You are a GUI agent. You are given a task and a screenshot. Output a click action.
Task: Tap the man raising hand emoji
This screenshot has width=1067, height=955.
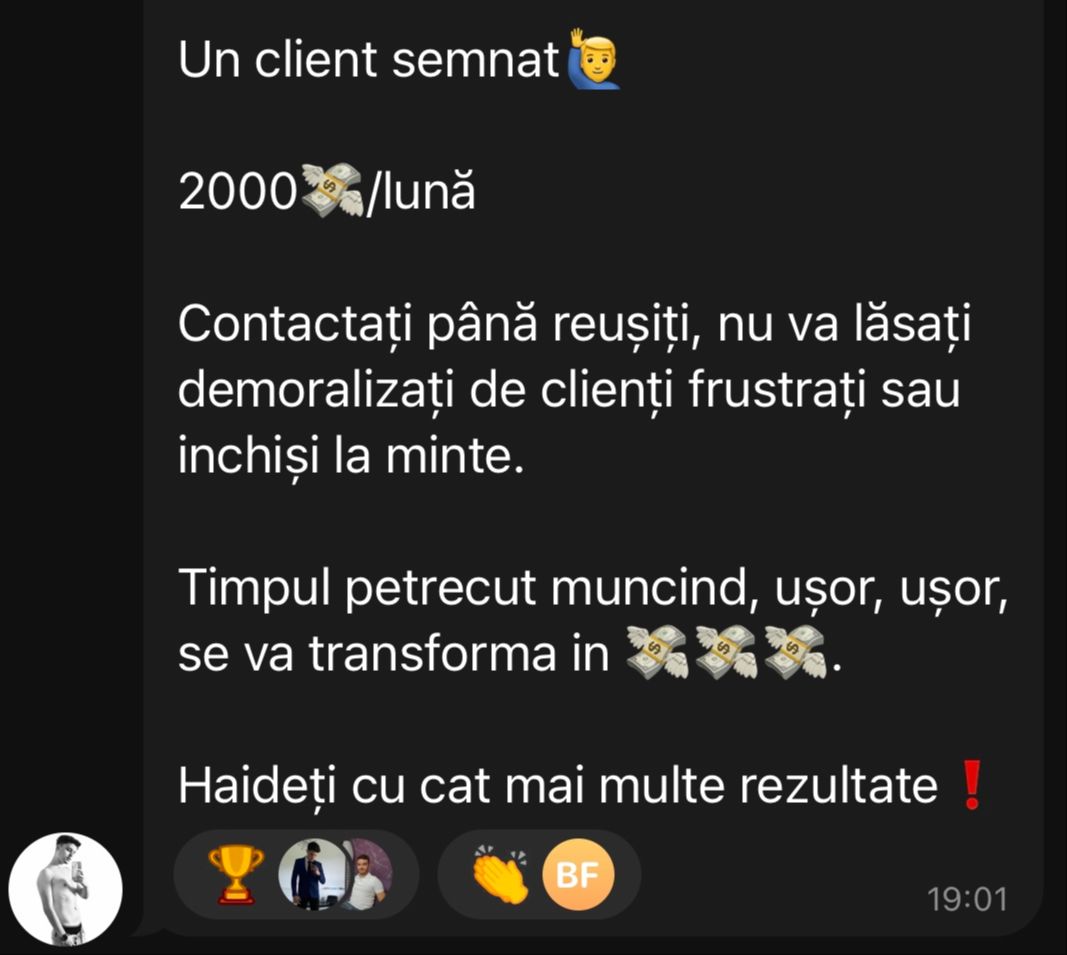pyautogui.click(x=589, y=59)
